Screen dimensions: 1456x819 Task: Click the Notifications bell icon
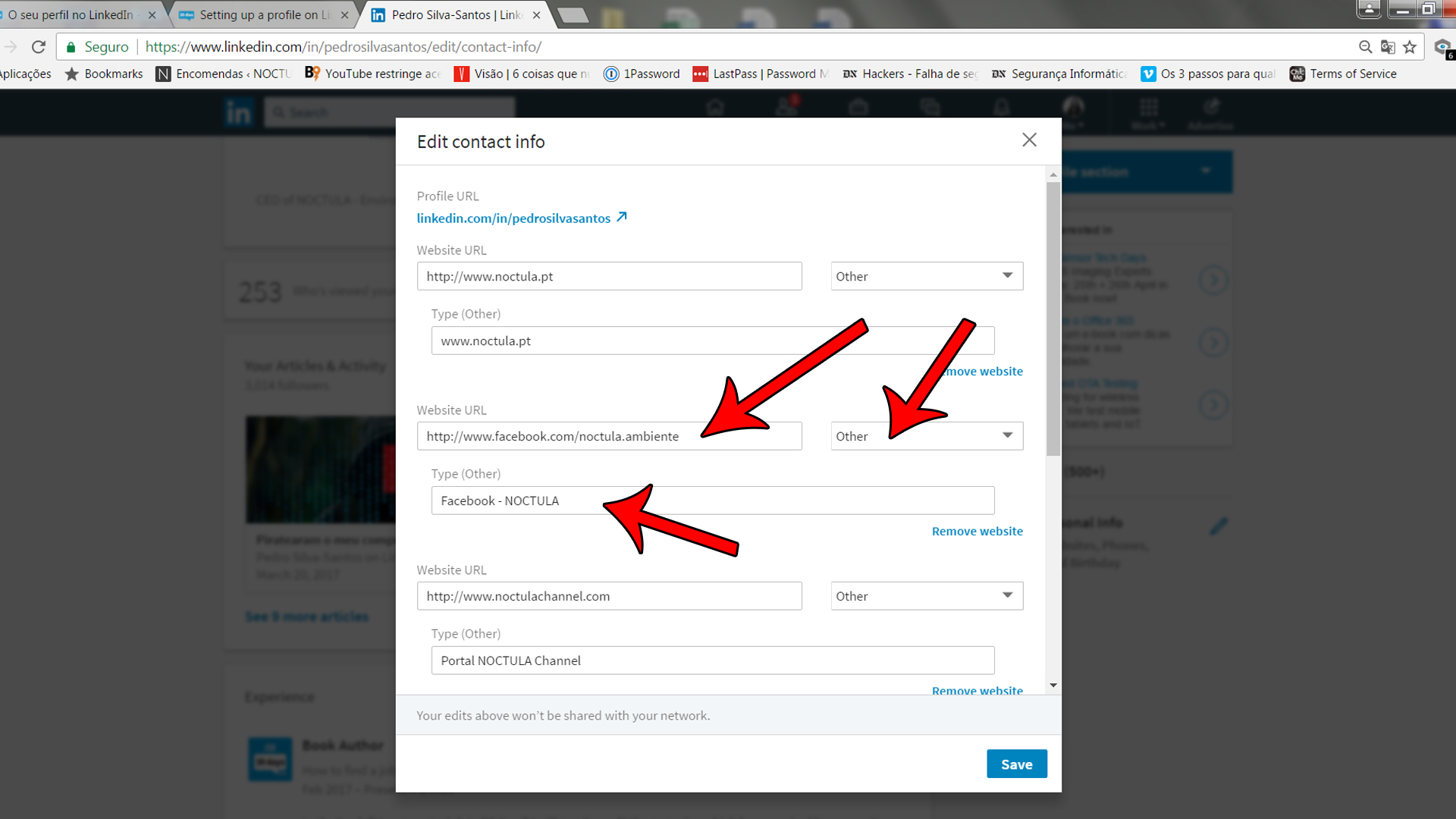coord(1002,108)
